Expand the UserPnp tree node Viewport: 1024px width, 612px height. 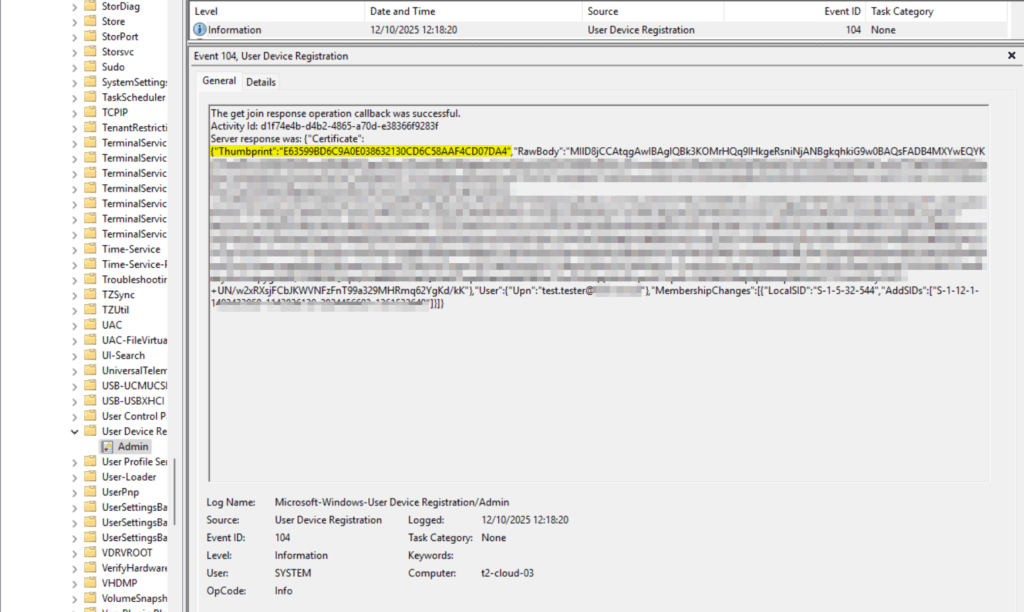coord(75,492)
